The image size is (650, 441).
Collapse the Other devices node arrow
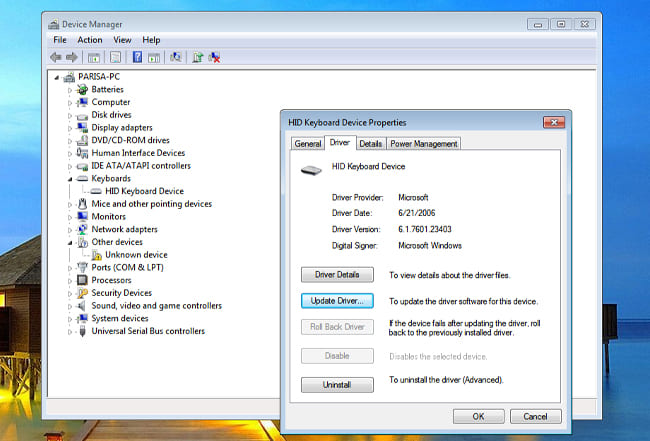click(x=70, y=242)
